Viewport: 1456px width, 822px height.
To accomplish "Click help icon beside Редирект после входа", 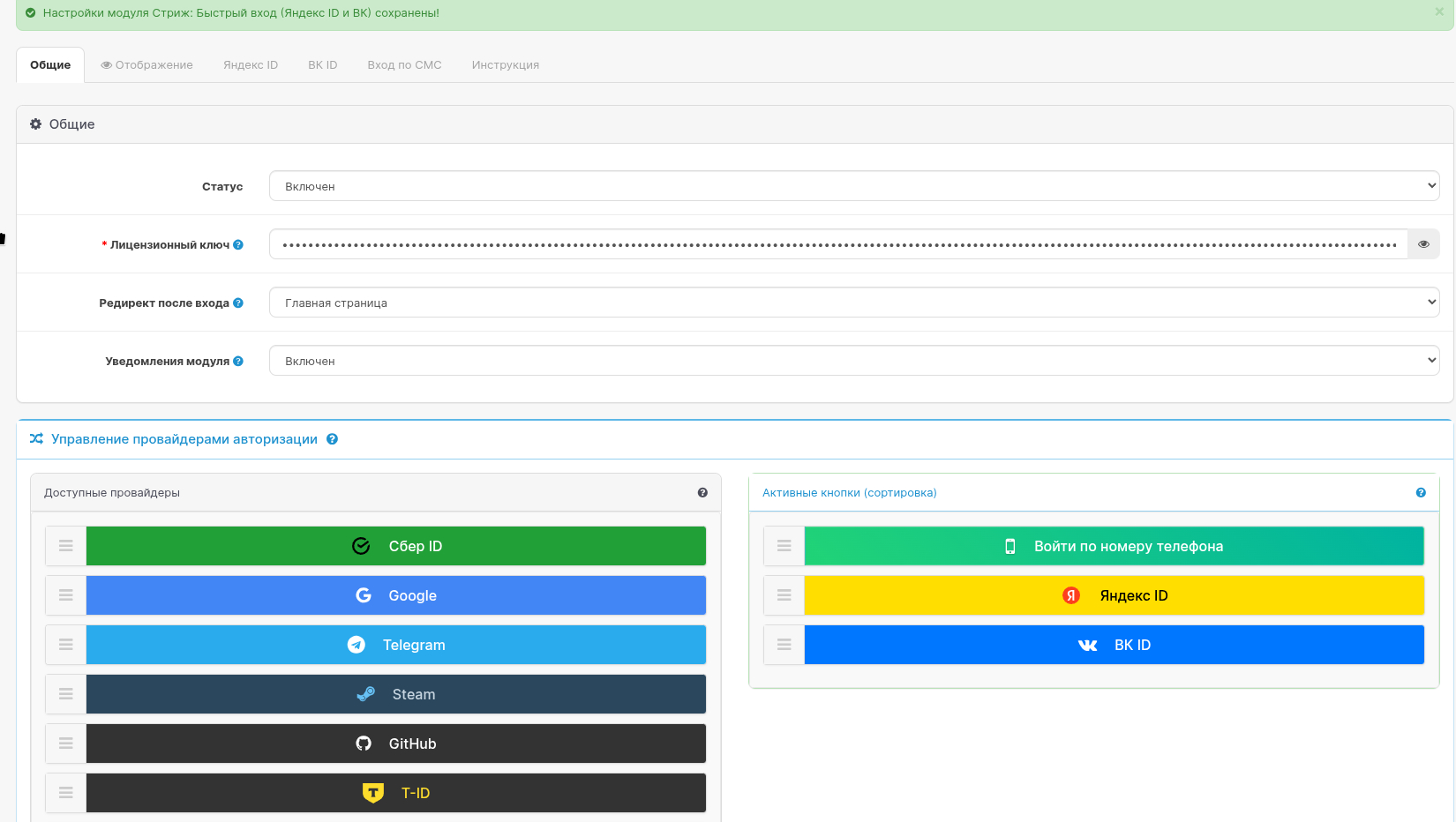I will click(238, 303).
